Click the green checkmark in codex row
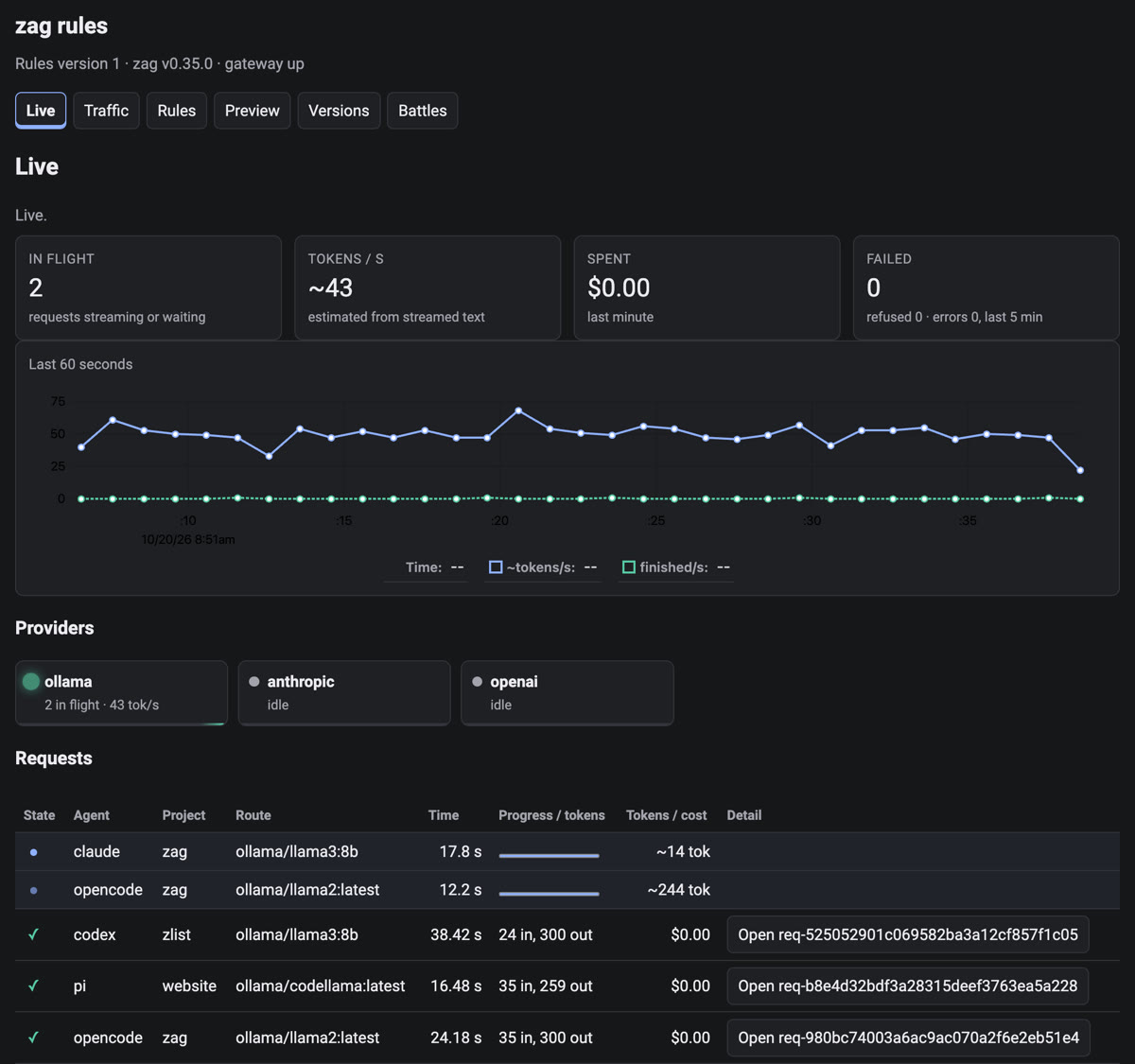The height and width of the screenshot is (1064, 1135). click(34, 934)
